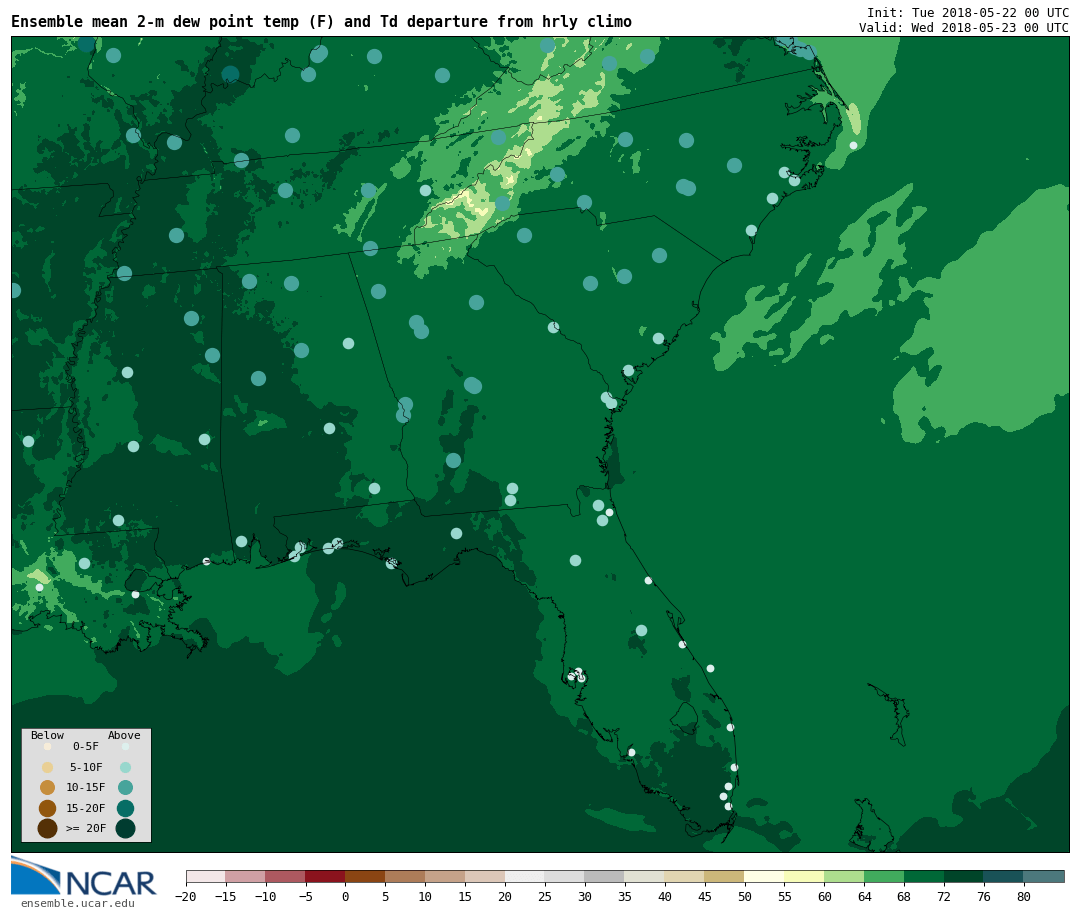This screenshot has width=1080, height=915.
Task: Click the Below 10-15F orange-brown legend circle
Action: click(x=48, y=788)
